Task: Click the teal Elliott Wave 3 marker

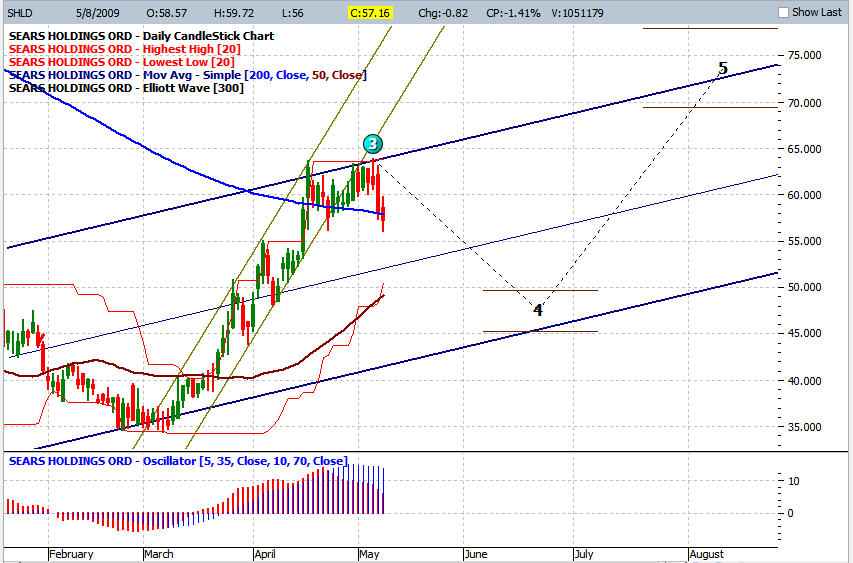Action: click(x=371, y=143)
